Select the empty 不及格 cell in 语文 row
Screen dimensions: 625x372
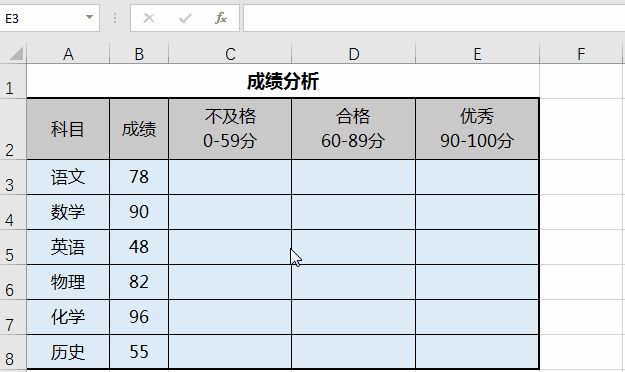[230, 177]
